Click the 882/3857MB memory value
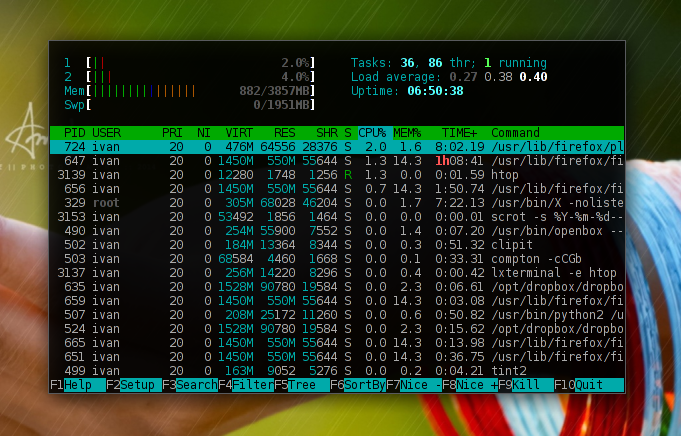This screenshot has width=681, height=436. 274,91
